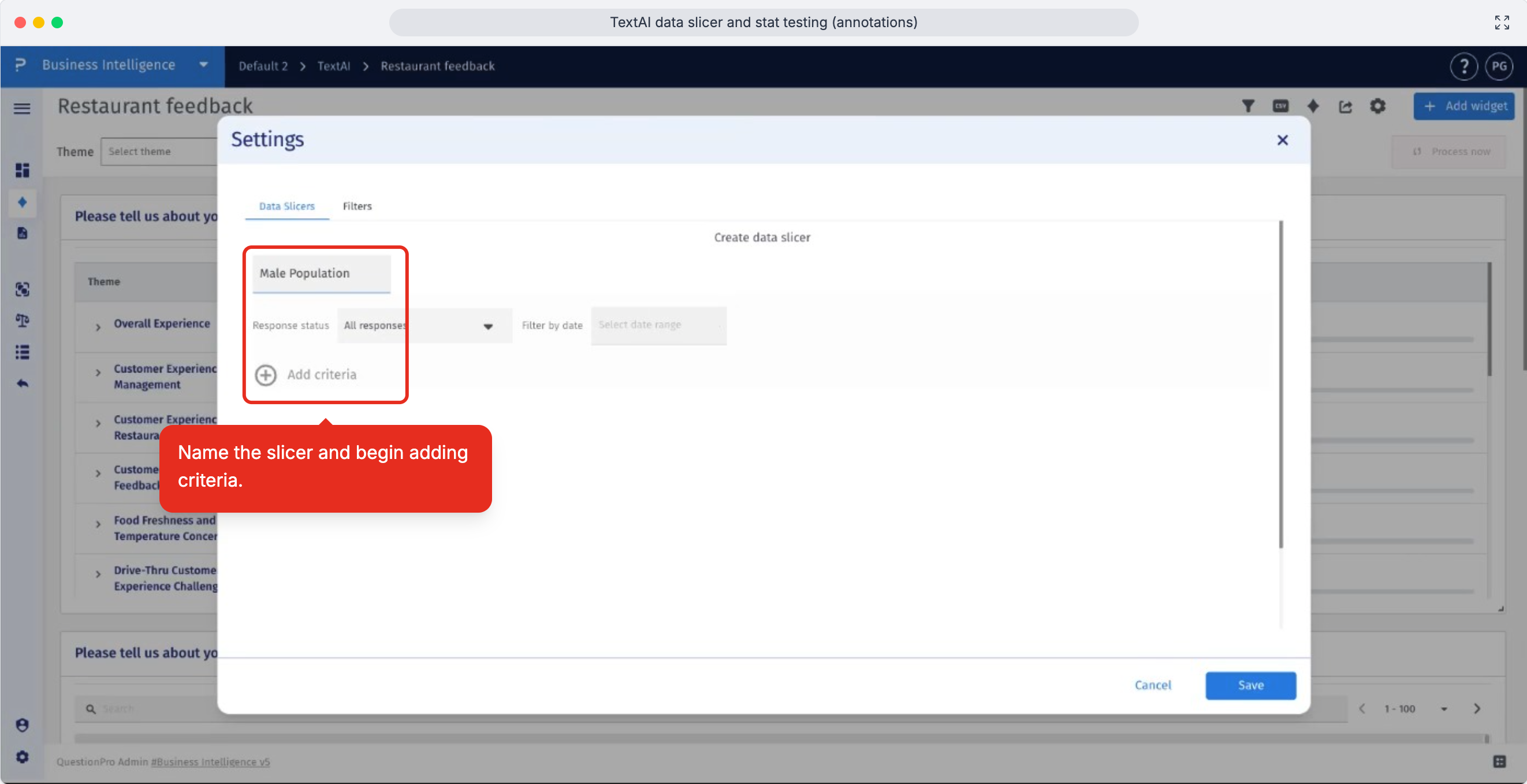The image size is (1527, 784).
Task: Click the reply arrow icon in the sidebar
Action: (22, 383)
